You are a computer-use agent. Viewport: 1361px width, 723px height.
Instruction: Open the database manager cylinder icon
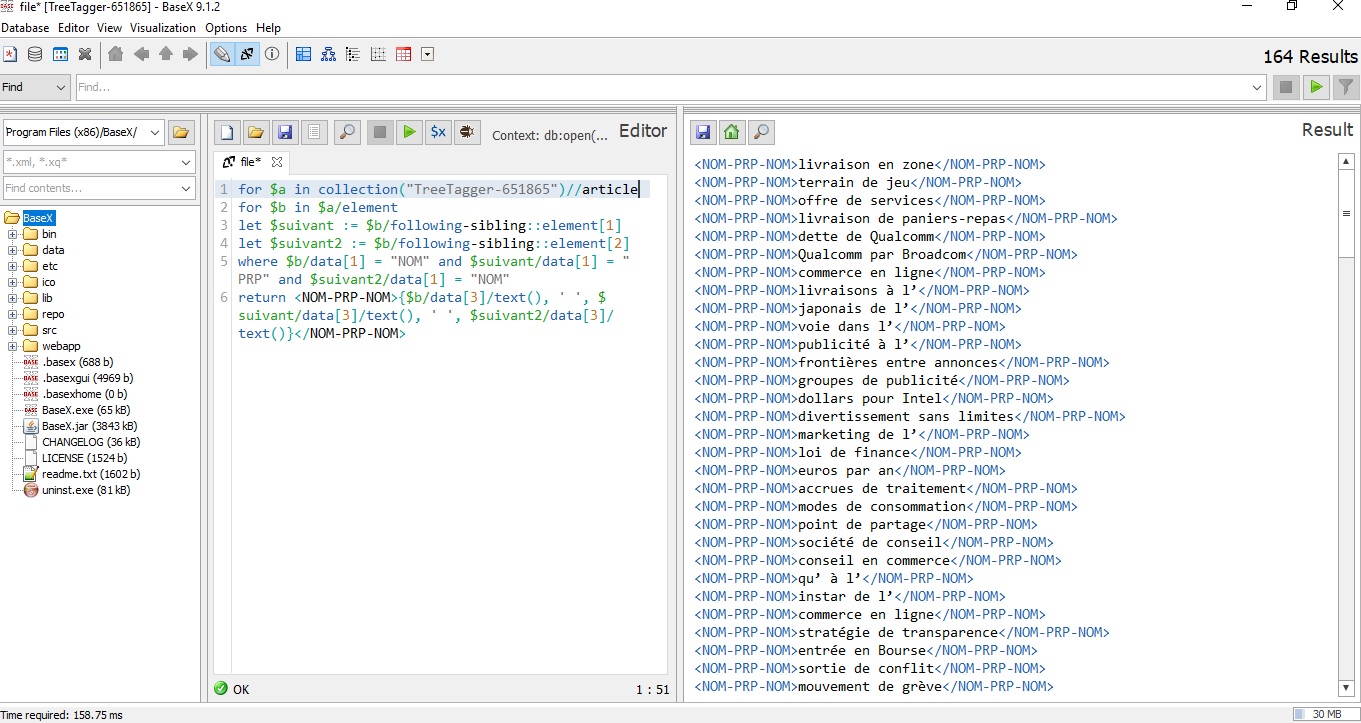coord(35,54)
